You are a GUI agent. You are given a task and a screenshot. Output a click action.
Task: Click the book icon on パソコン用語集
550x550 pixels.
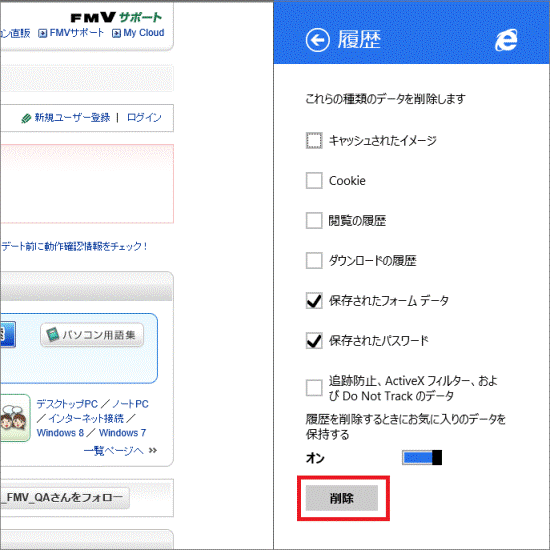[x=53, y=335]
